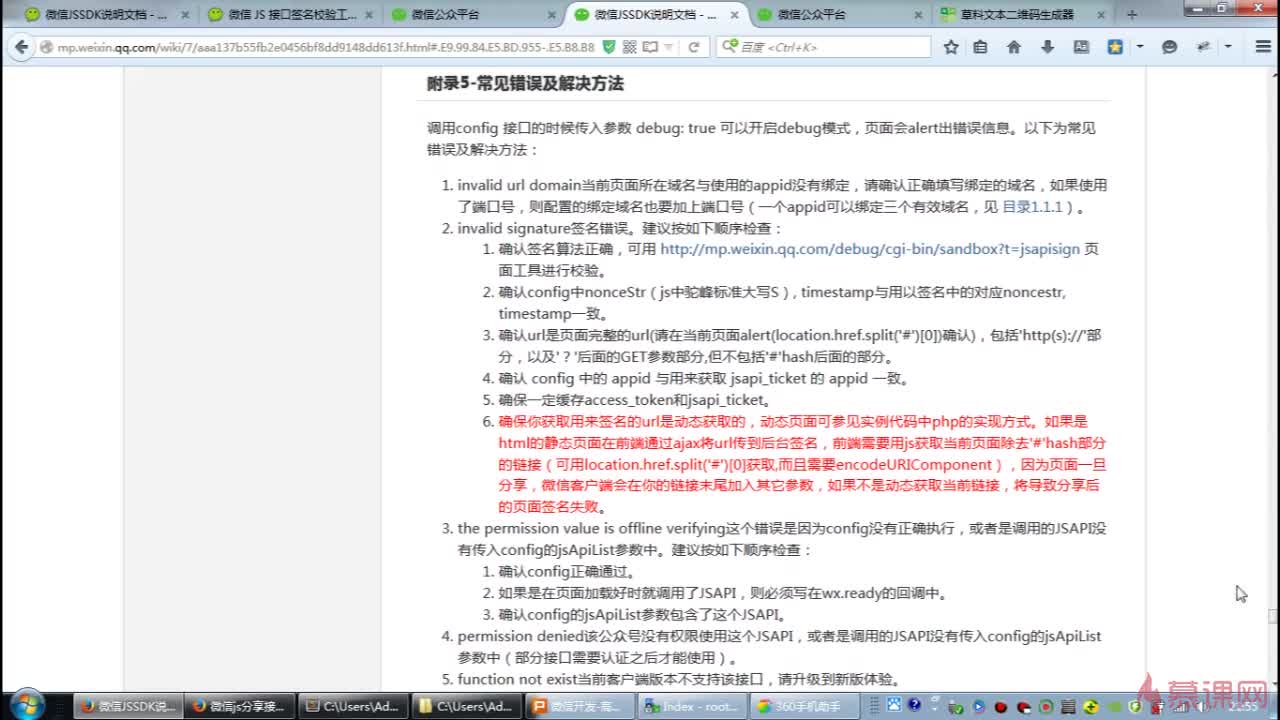
Task: Click the URL address field
Action: [x=325, y=47]
